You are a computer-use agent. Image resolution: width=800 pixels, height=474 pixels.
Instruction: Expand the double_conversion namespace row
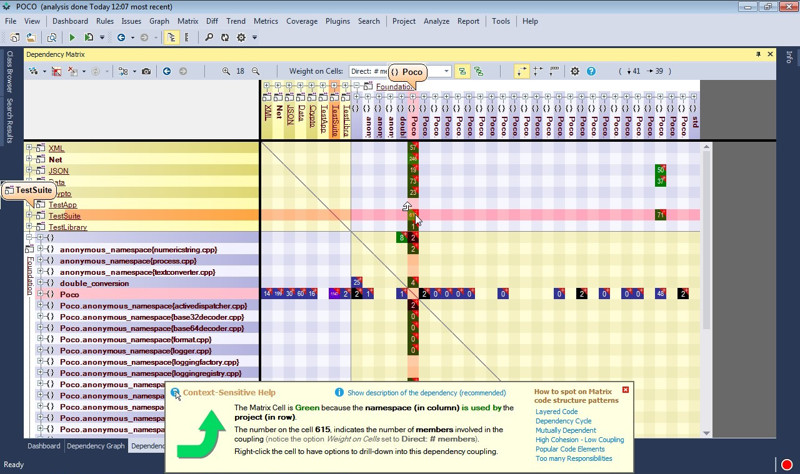tap(40, 283)
